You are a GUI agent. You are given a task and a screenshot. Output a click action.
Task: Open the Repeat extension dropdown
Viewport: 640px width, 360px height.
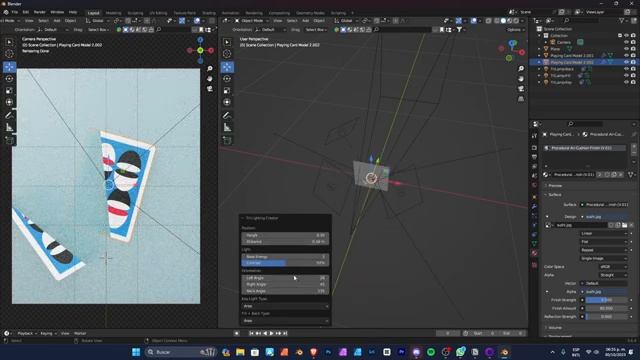click(603, 250)
